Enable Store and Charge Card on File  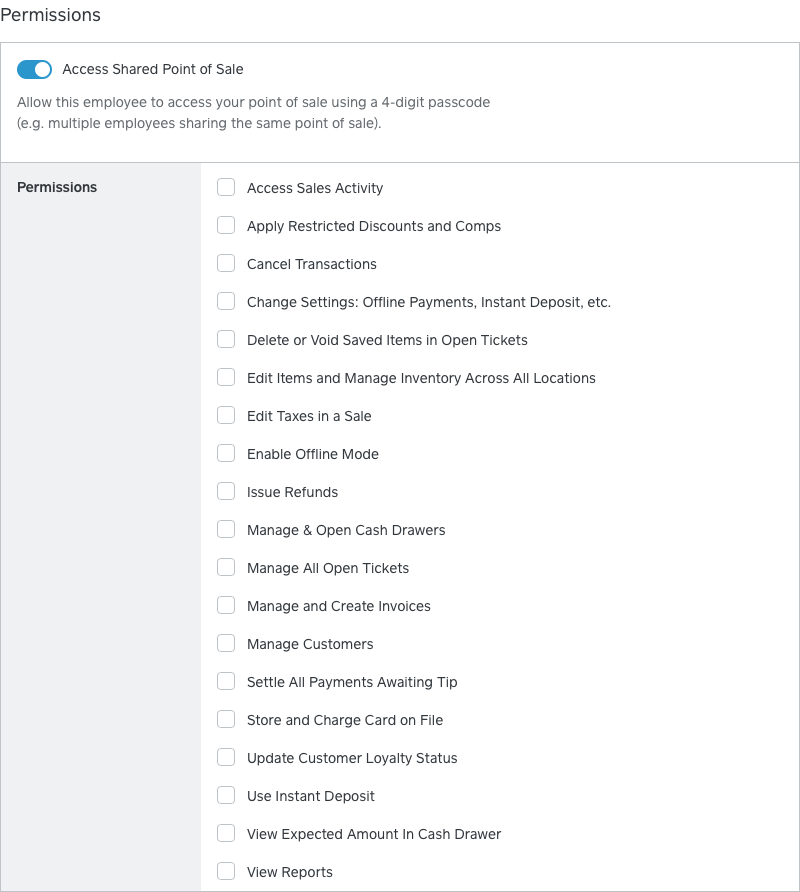pos(226,719)
